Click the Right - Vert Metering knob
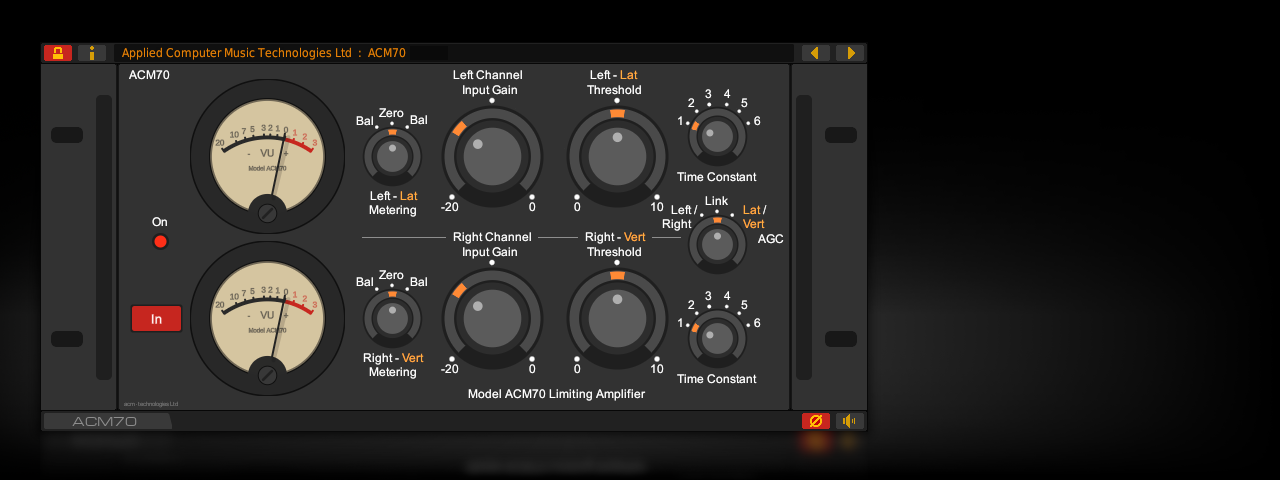 pyautogui.click(x=392, y=319)
